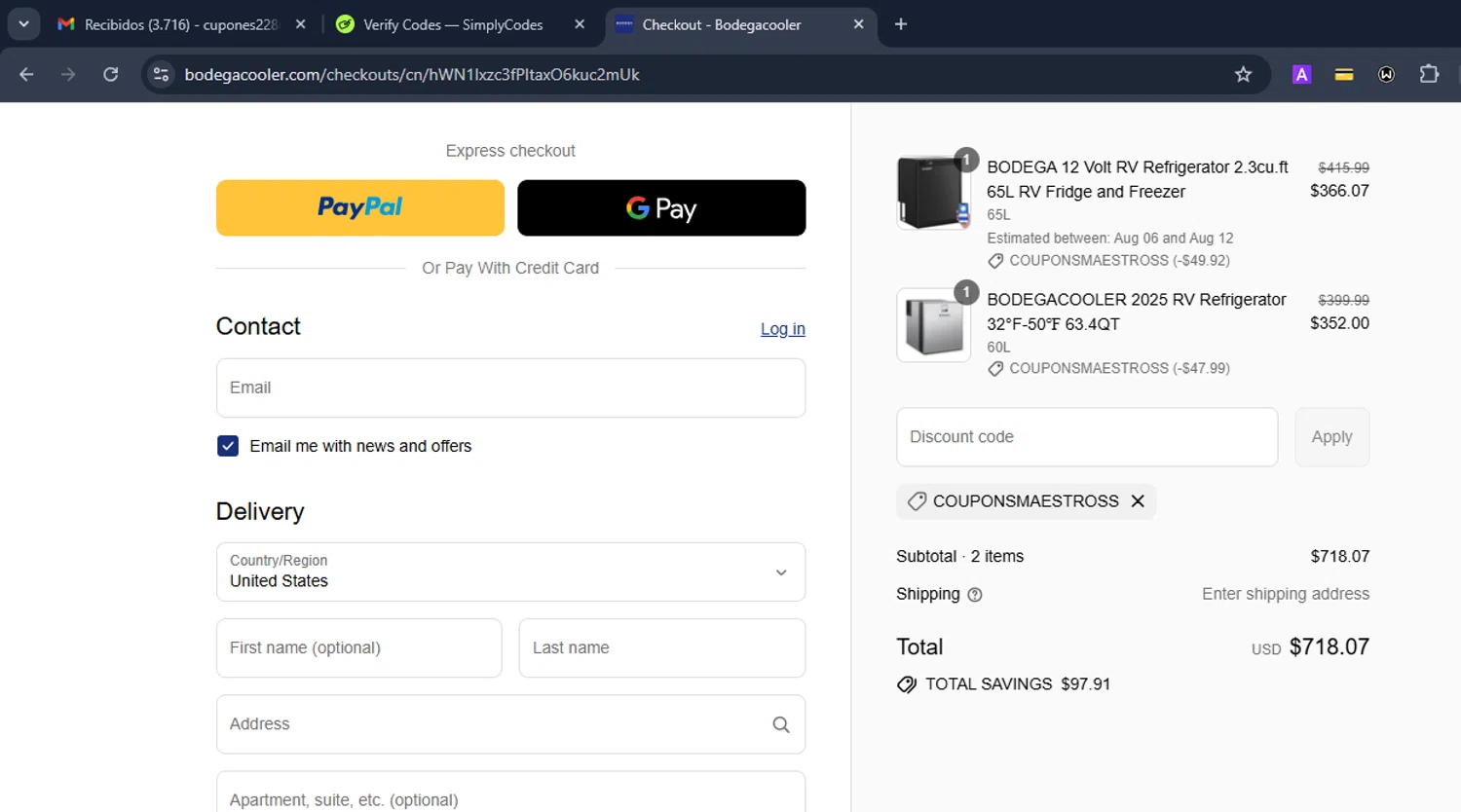Reload the checkout page
The image size is (1461, 812).
click(111, 74)
